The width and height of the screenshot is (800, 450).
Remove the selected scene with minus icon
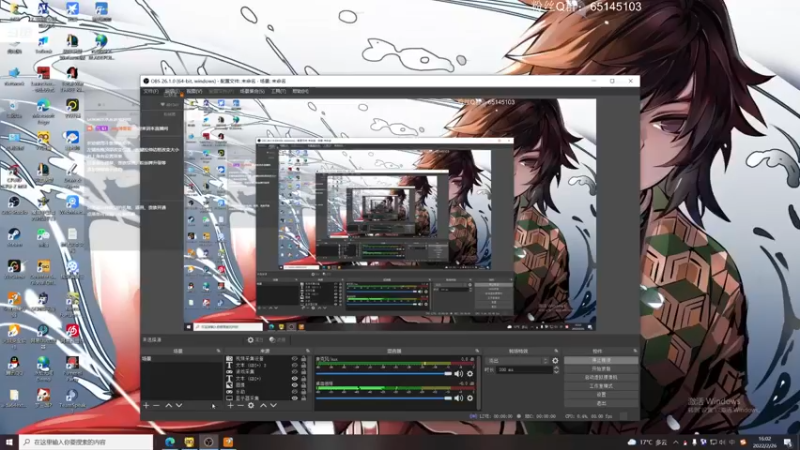(156, 405)
